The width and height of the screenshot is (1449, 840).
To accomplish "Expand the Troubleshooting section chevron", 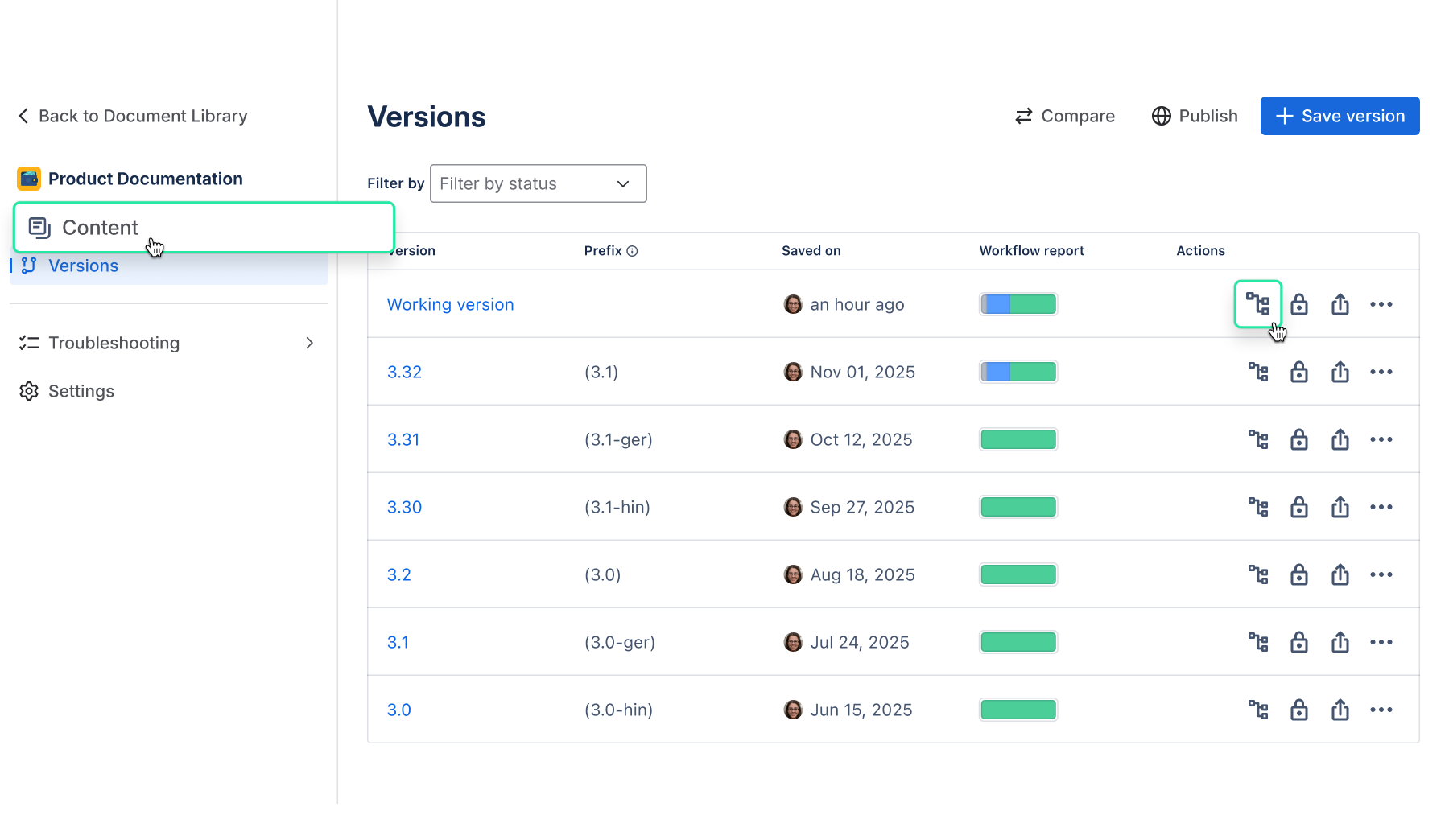I will (x=310, y=343).
